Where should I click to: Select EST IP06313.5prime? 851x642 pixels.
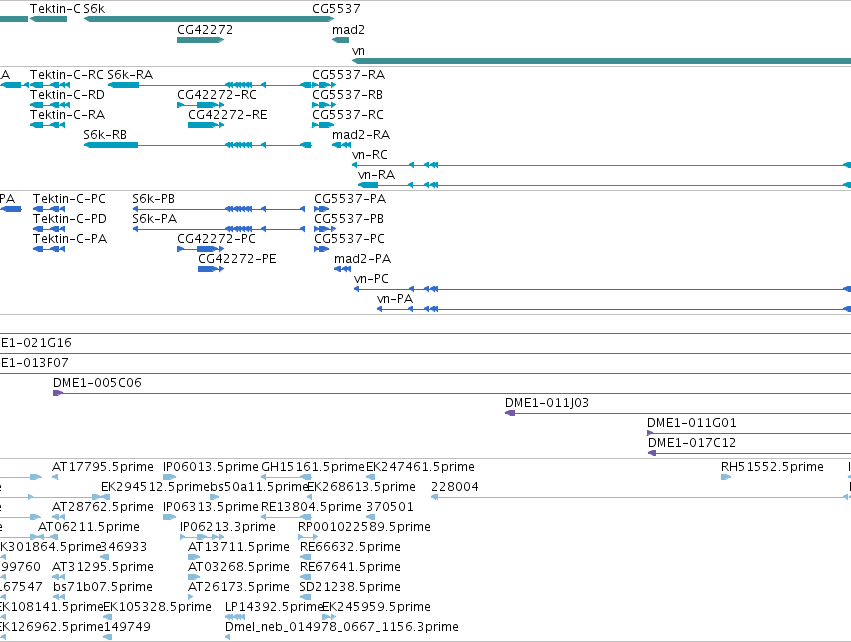(169, 518)
